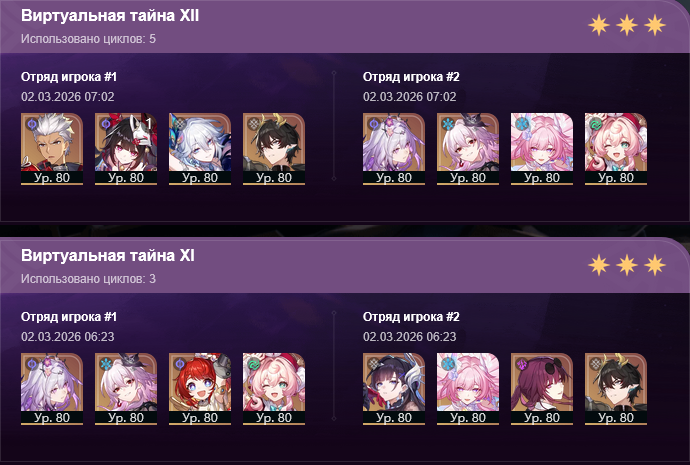Click the wind element icon on the winking character in stage XI
Screen dimensions: 690x465
254,364
